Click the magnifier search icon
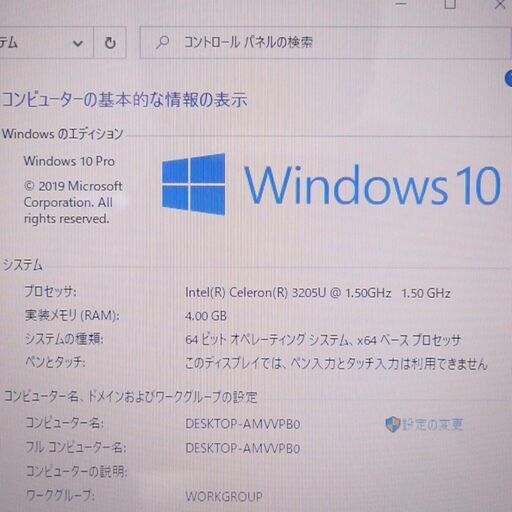 (163, 42)
